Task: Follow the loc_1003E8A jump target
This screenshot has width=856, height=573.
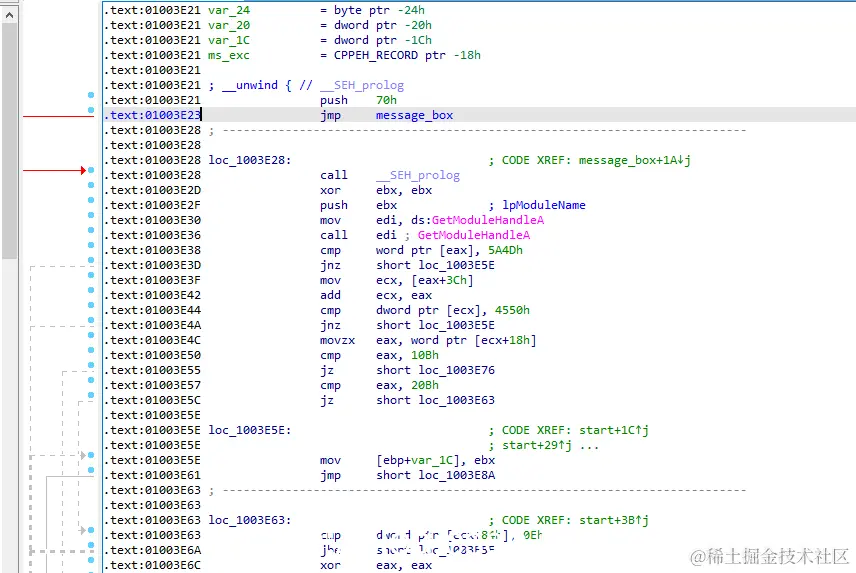Action: 456,475
